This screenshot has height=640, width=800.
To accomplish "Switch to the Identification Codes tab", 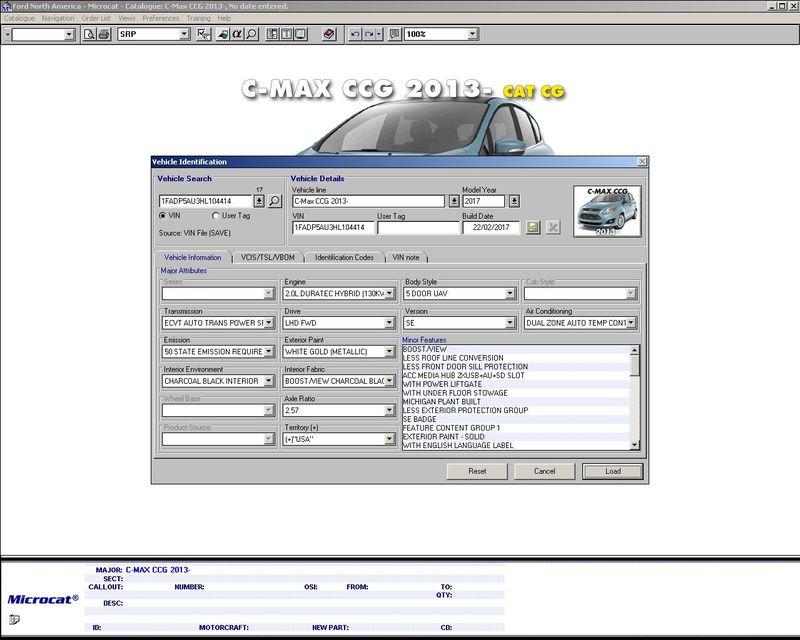I will click(344, 258).
